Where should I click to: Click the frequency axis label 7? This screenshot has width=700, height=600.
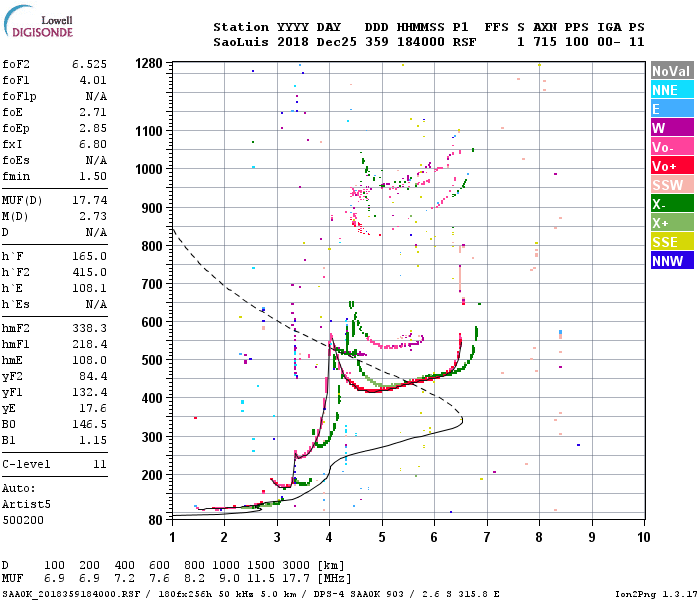[x=487, y=537]
